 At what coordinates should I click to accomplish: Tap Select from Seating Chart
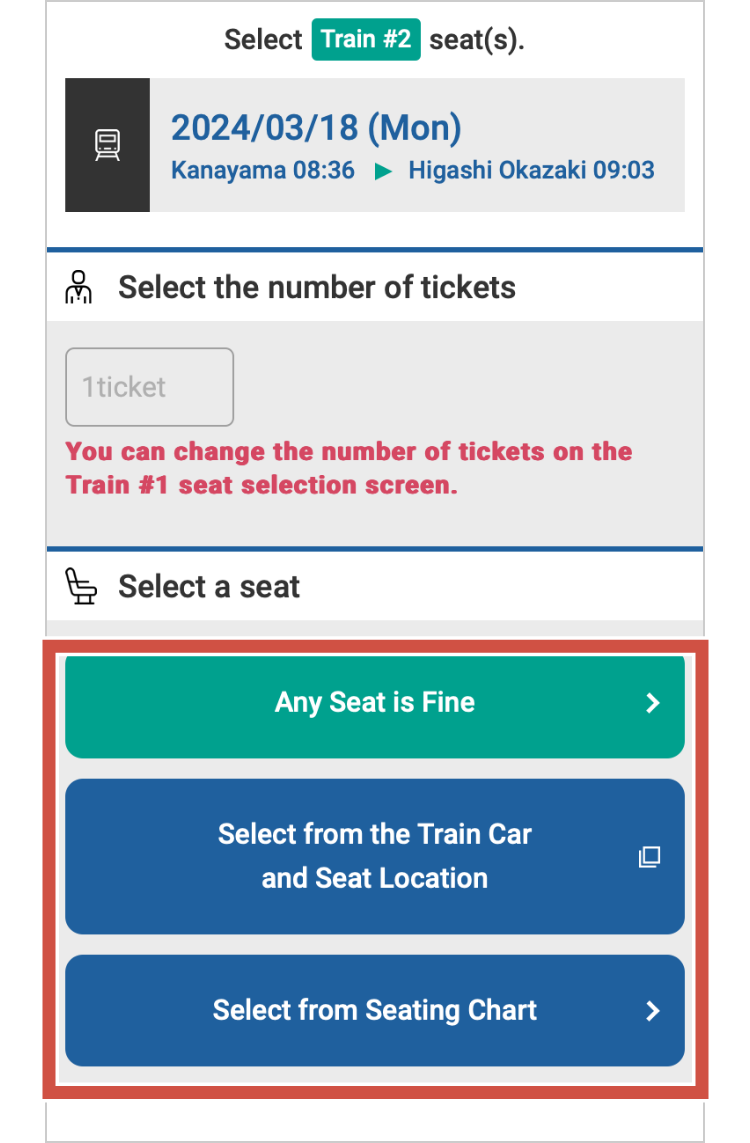pyautogui.click(x=375, y=1011)
